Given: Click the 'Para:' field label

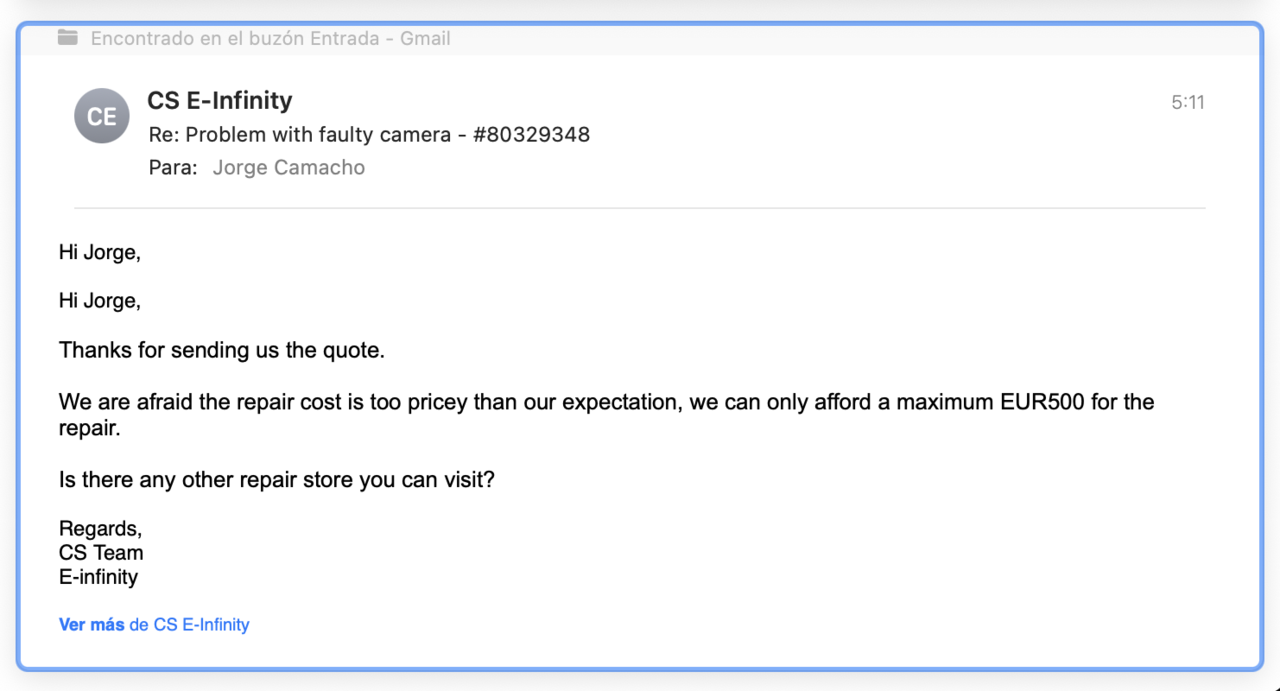Looking at the screenshot, I should (173, 168).
